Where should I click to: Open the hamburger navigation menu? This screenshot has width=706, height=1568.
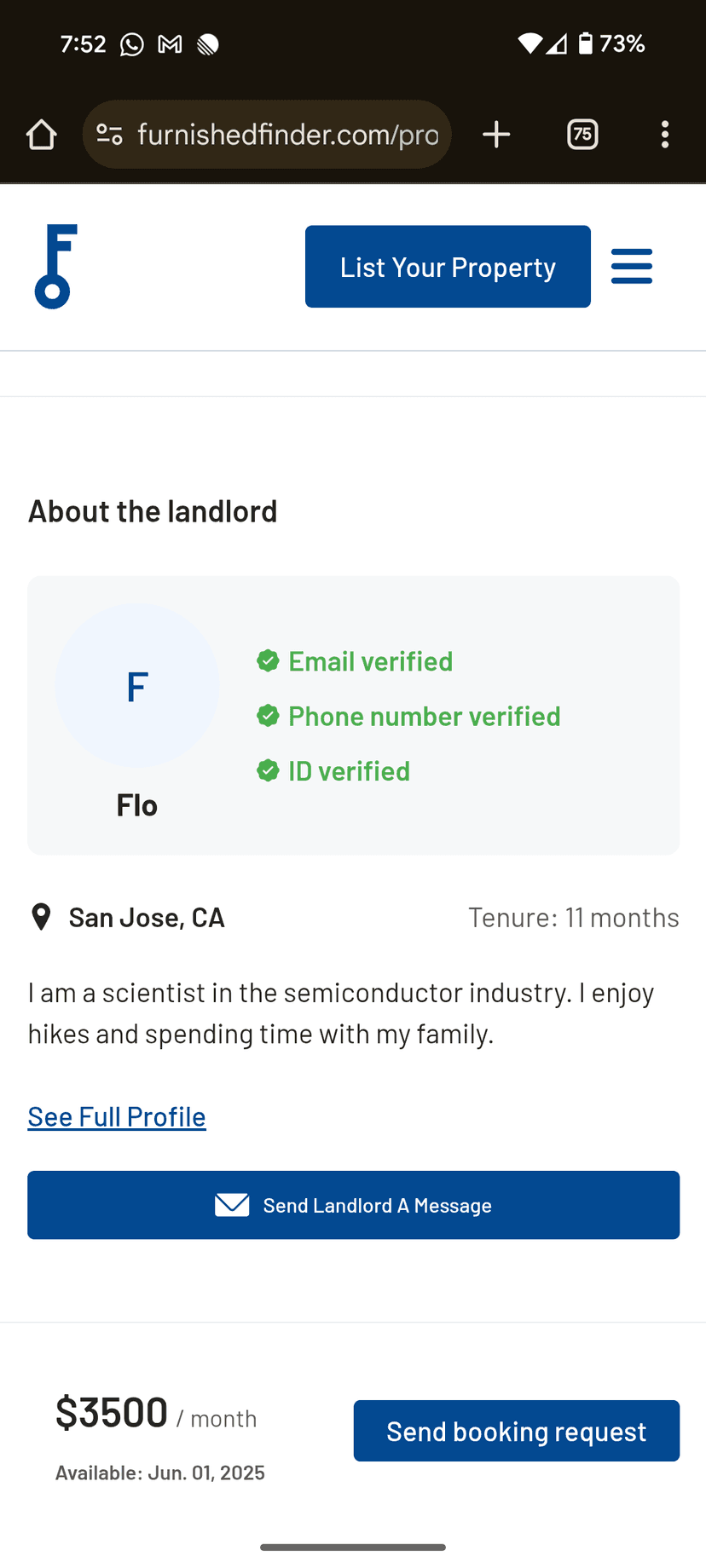tap(632, 266)
